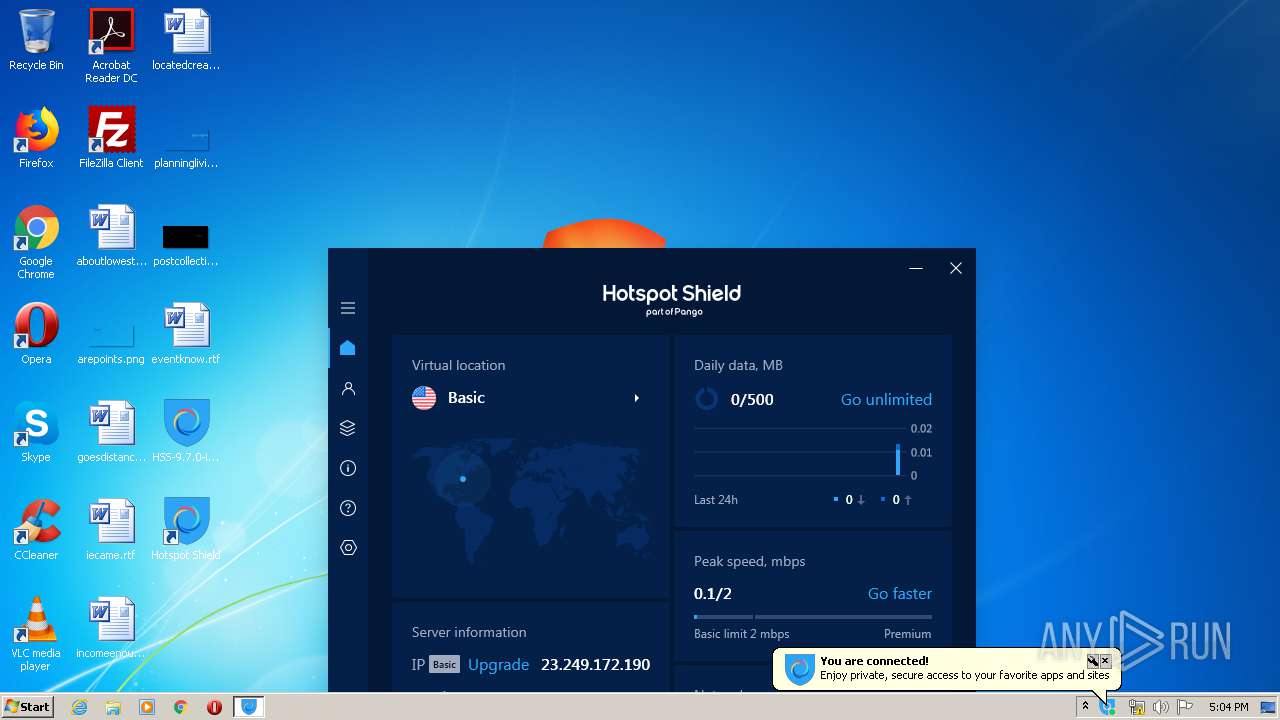The image size is (1280, 720).
Task: Open the volume speaker tray icon
Action: click(1160, 707)
